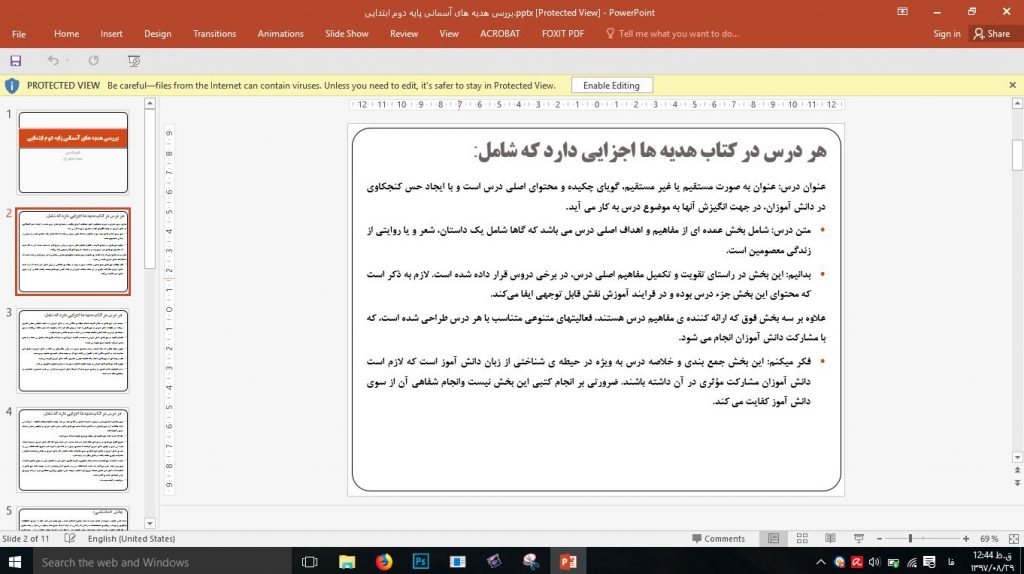Open the Transitions tab
1024x574 pixels.
click(x=214, y=33)
